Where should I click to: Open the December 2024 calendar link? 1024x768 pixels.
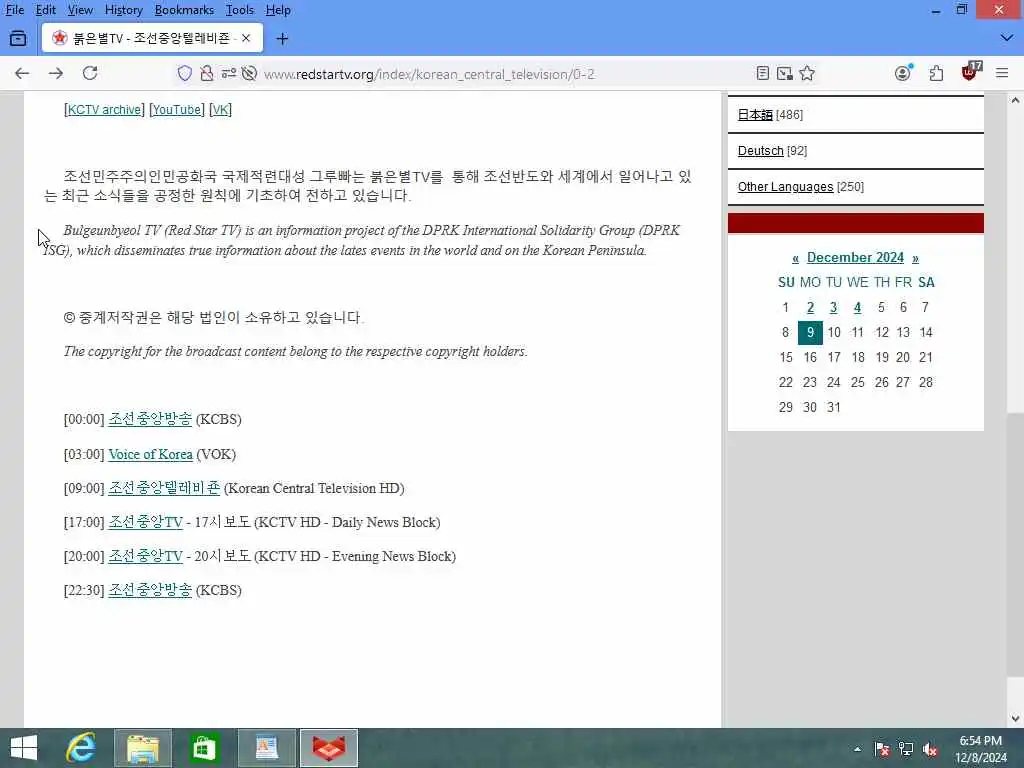tap(856, 257)
